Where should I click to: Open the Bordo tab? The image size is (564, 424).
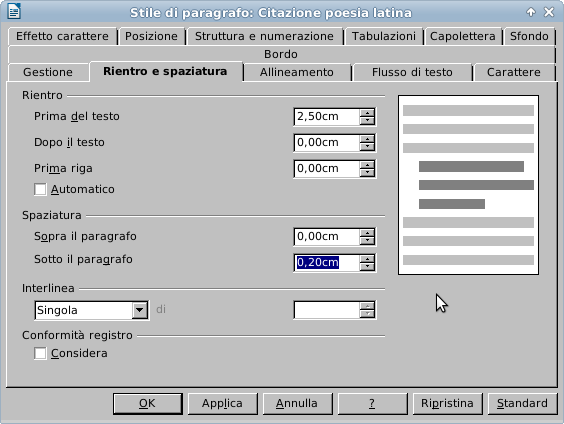(281, 54)
